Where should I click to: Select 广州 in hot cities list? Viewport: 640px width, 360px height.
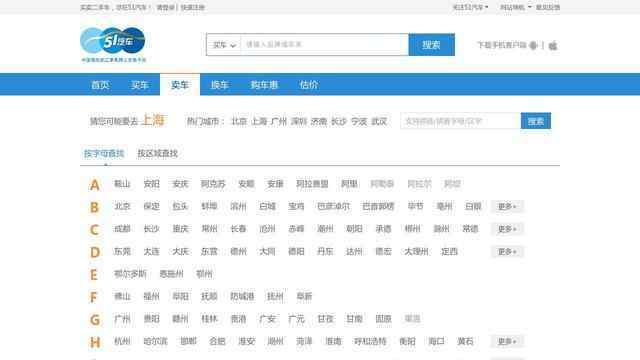279,122
